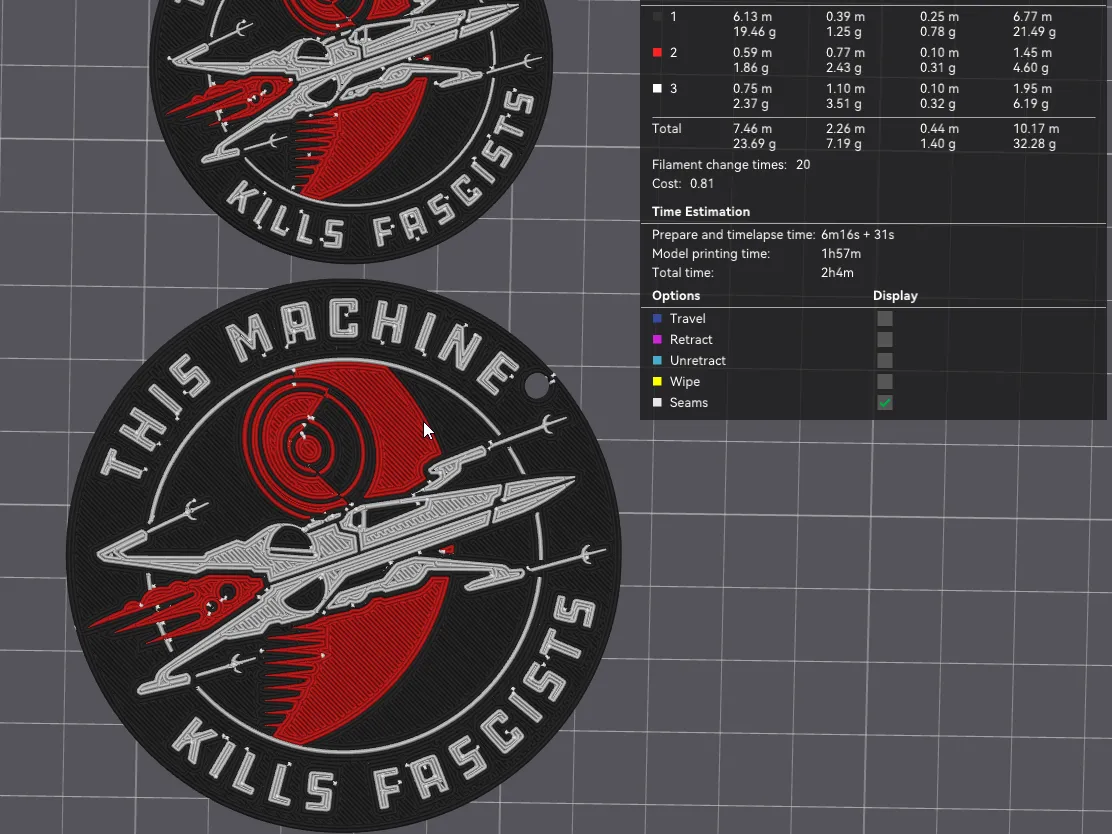Click the Filament change times value 20
Image resolution: width=1112 pixels, height=834 pixels.
pos(803,165)
